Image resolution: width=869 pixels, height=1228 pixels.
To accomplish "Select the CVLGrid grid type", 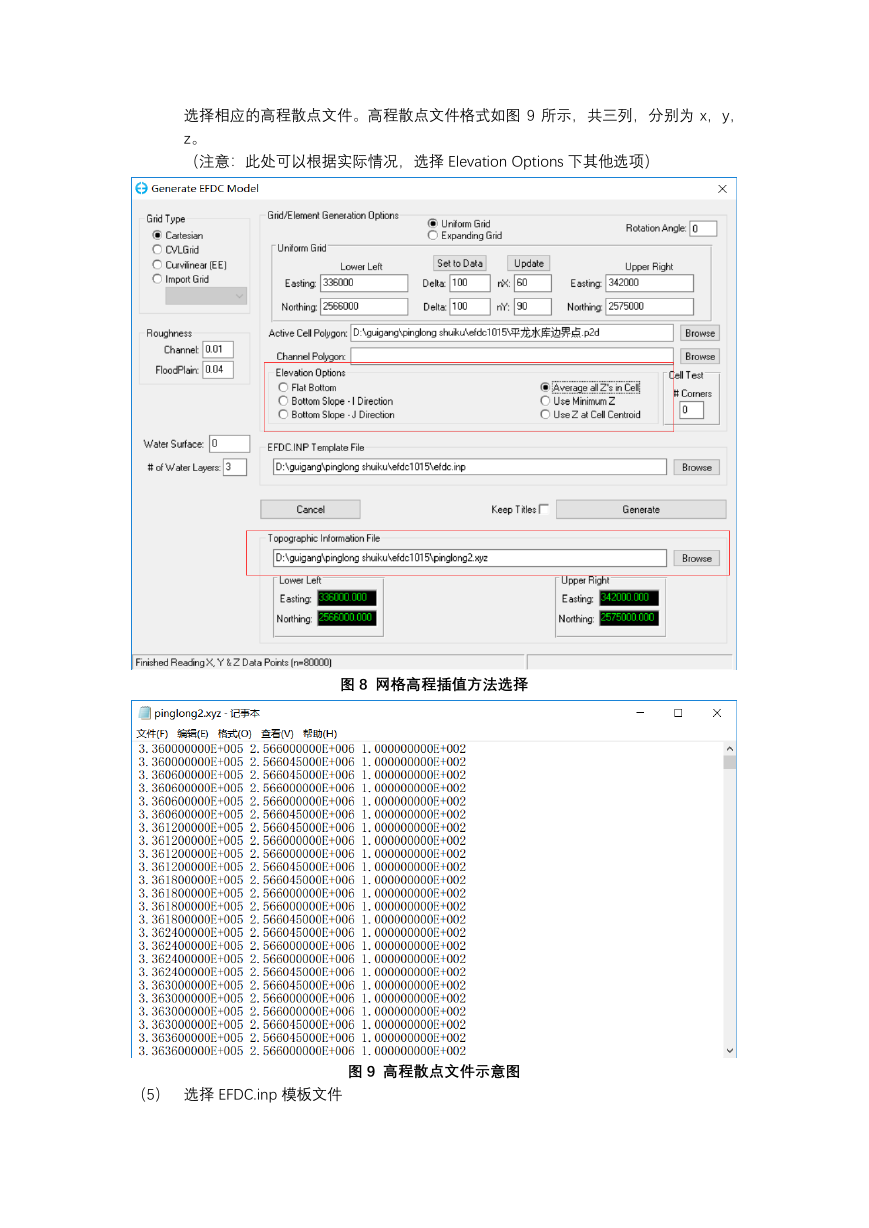I will click(158, 250).
